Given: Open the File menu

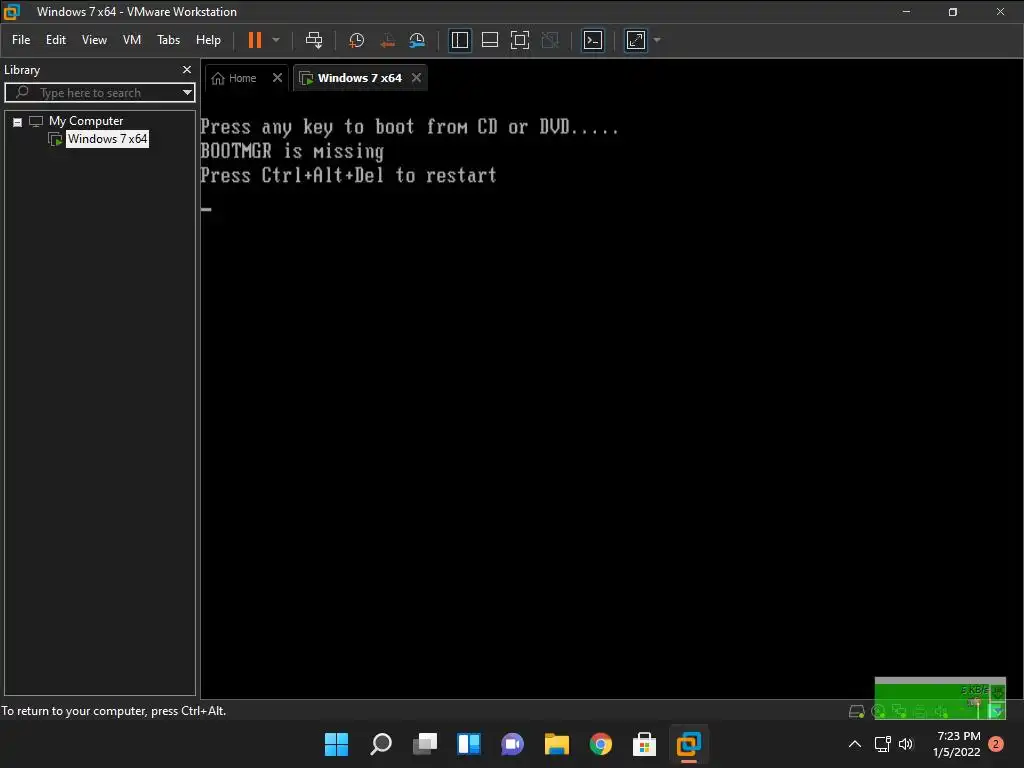Looking at the screenshot, I should coord(21,40).
